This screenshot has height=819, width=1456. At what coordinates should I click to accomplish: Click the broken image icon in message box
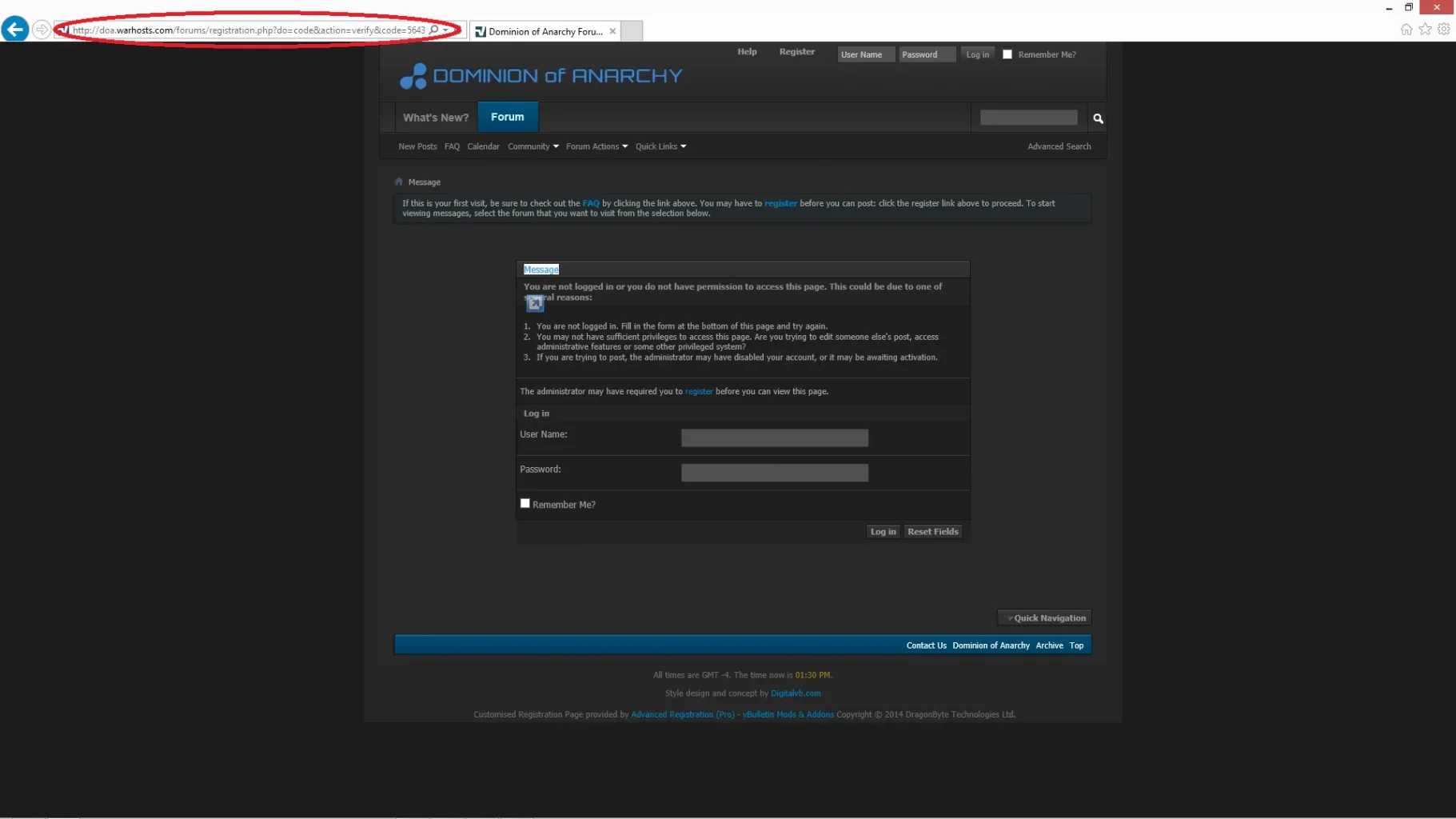point(535,303)
